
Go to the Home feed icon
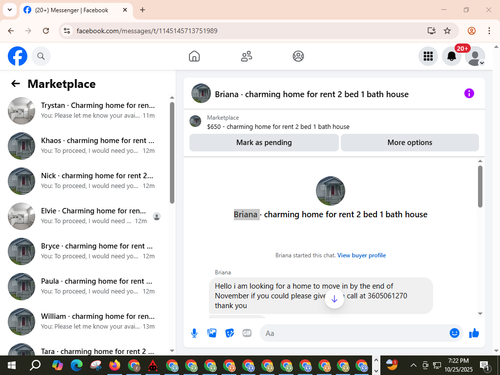coord(194,56)
